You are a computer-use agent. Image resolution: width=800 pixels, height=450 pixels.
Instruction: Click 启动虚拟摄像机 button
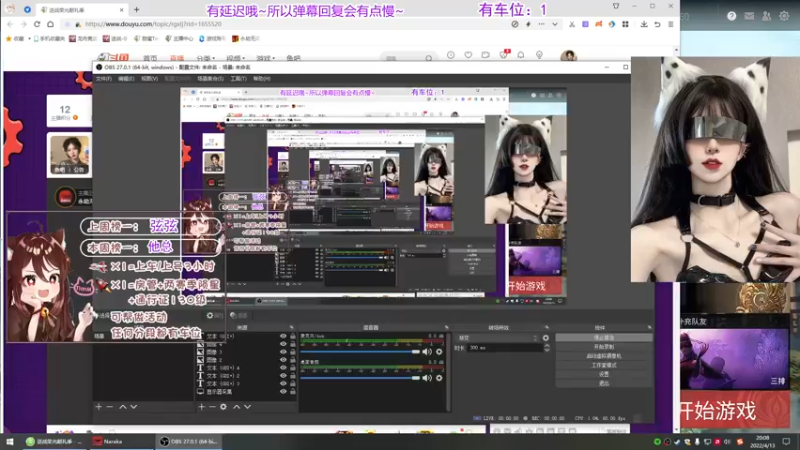pos(604,356)
